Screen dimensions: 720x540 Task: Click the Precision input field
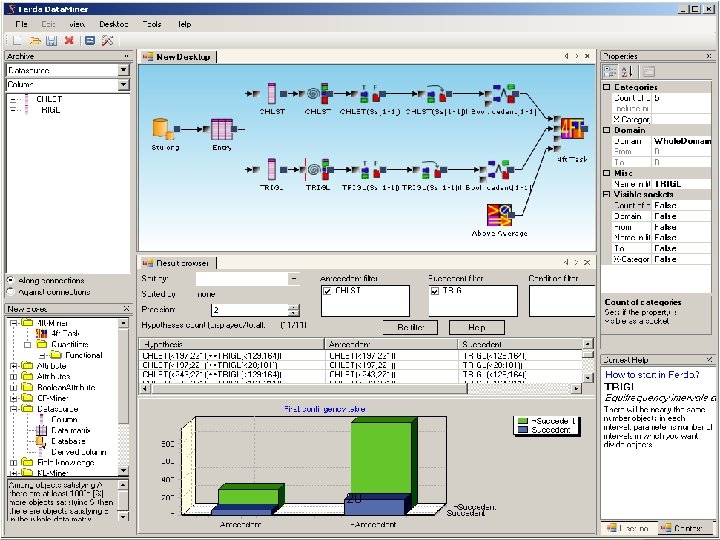tap(249, 310)
